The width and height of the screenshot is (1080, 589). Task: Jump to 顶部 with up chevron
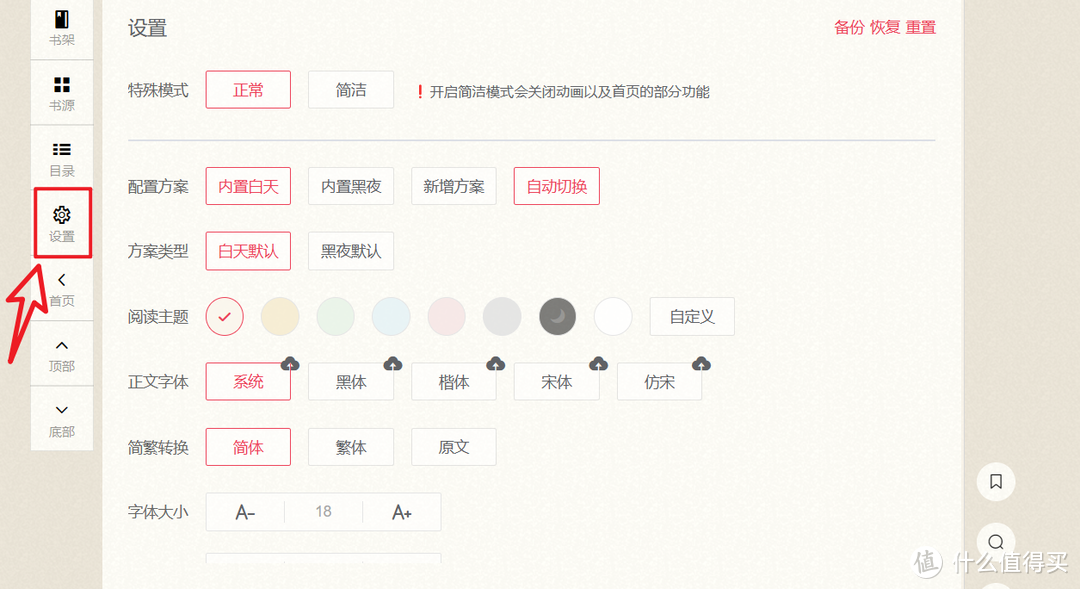(x=61, y=345)
